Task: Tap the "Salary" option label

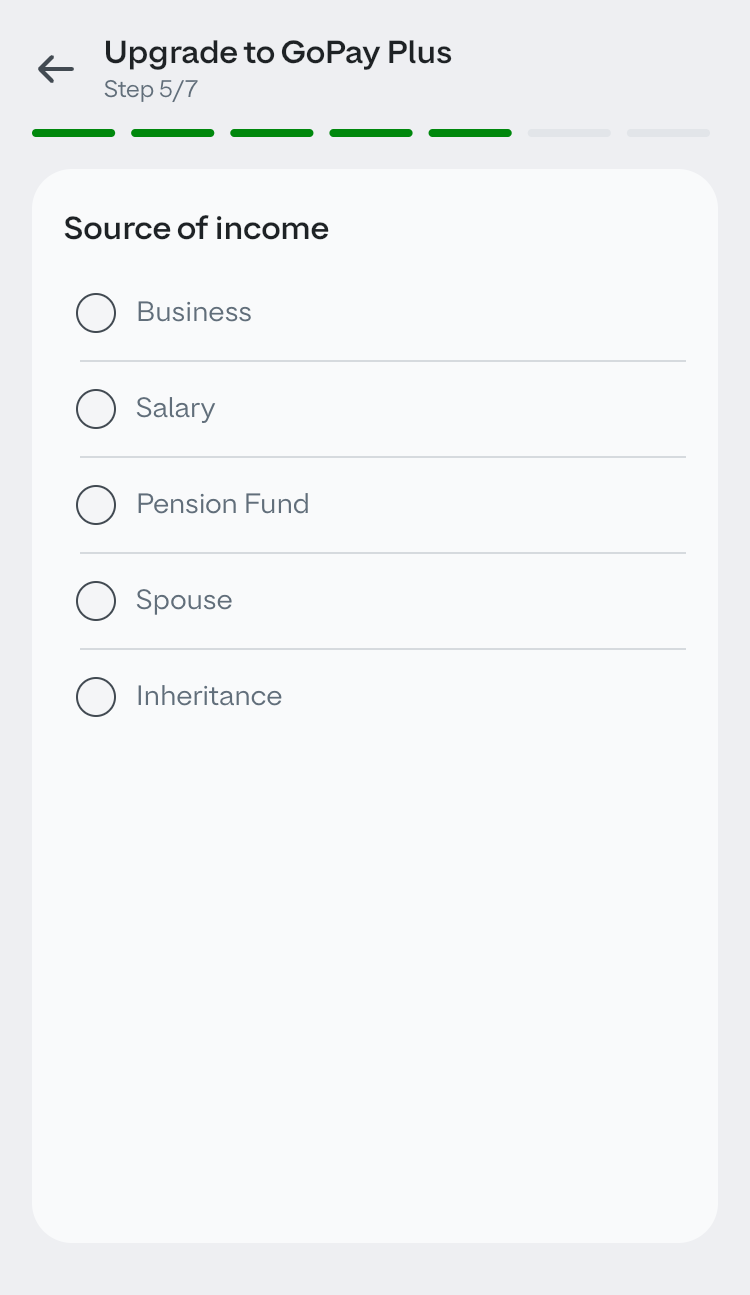Action: 176,408
